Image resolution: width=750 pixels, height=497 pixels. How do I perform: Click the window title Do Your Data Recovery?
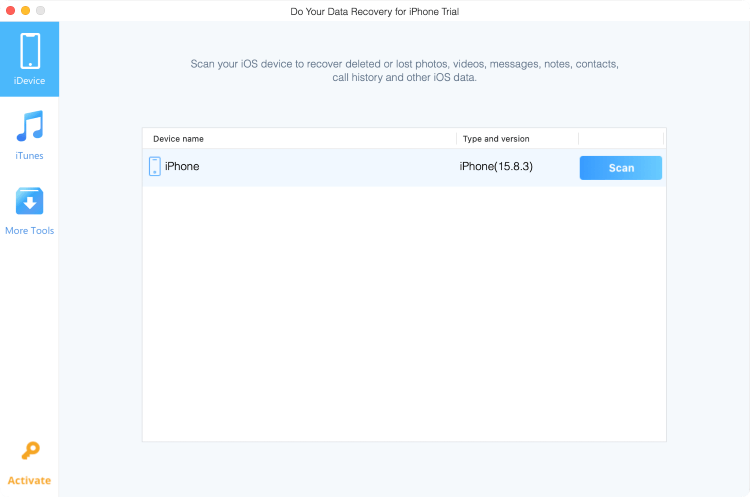coord(375,11)
